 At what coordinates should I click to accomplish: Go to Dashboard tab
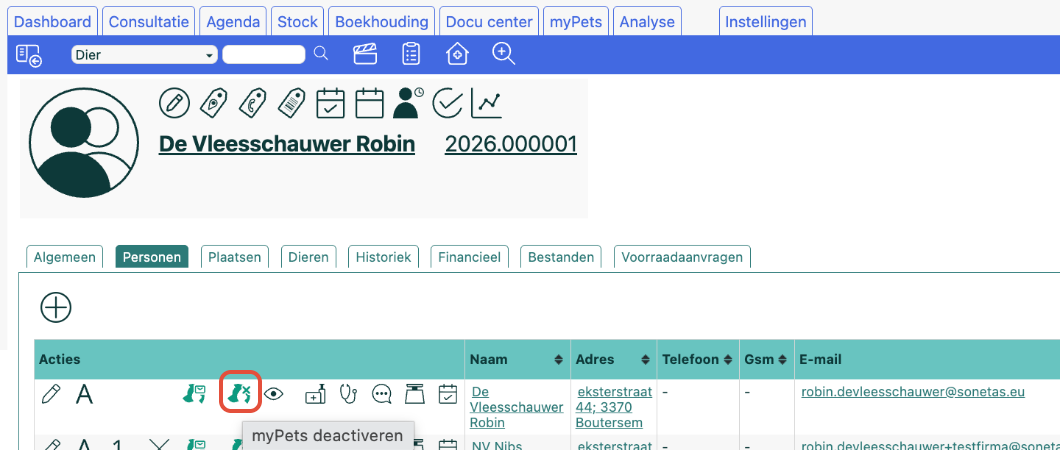click(x=53, y=22)
